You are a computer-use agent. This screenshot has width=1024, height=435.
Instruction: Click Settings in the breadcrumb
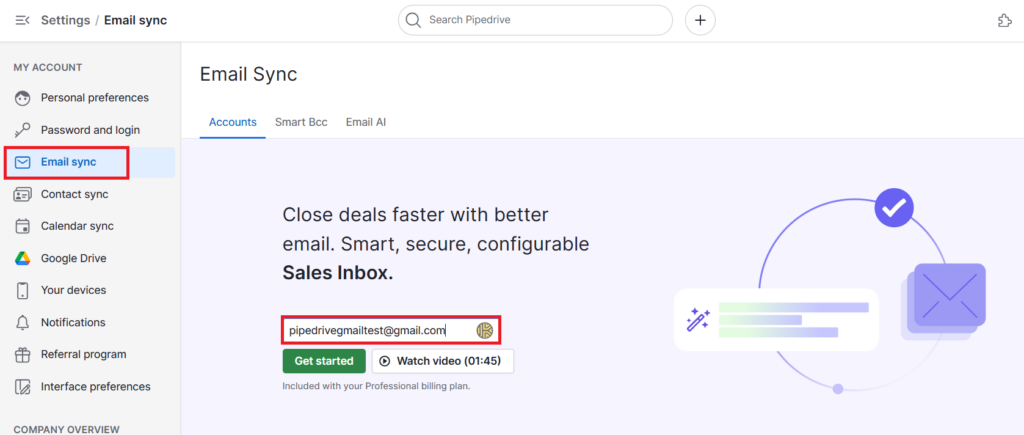[x=65, y=20]
